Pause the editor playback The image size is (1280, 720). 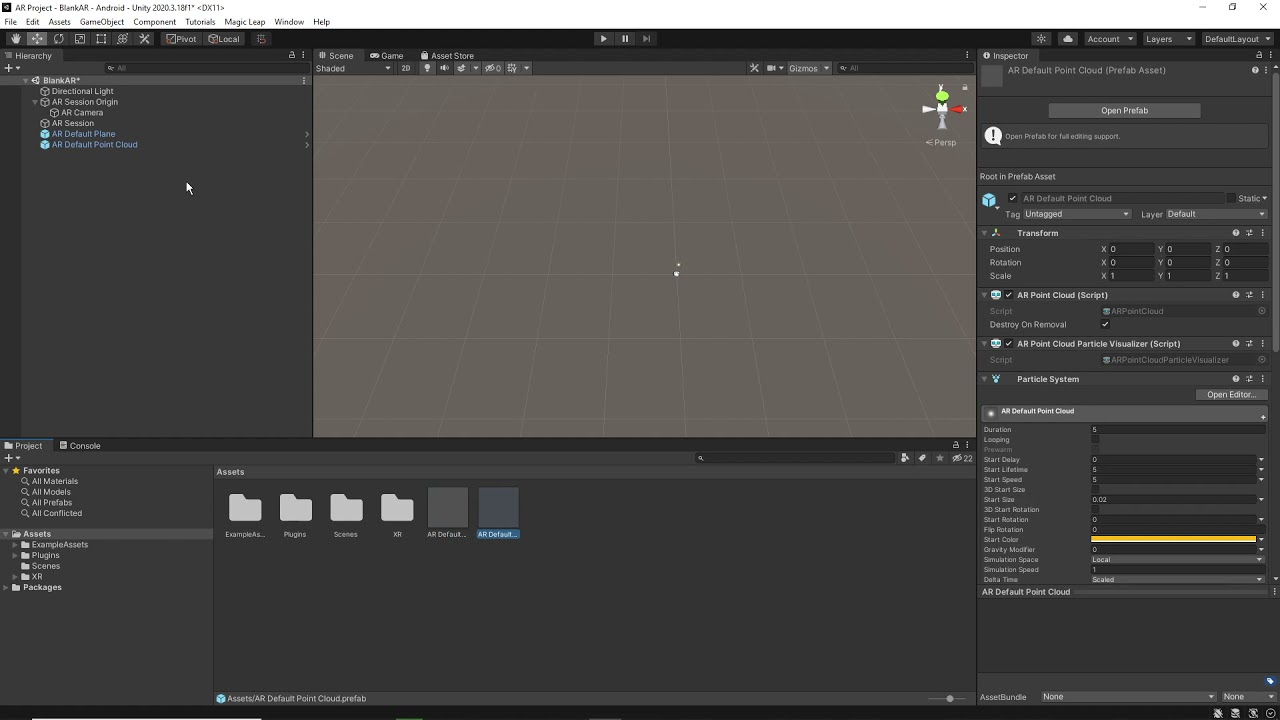[625, 39]
